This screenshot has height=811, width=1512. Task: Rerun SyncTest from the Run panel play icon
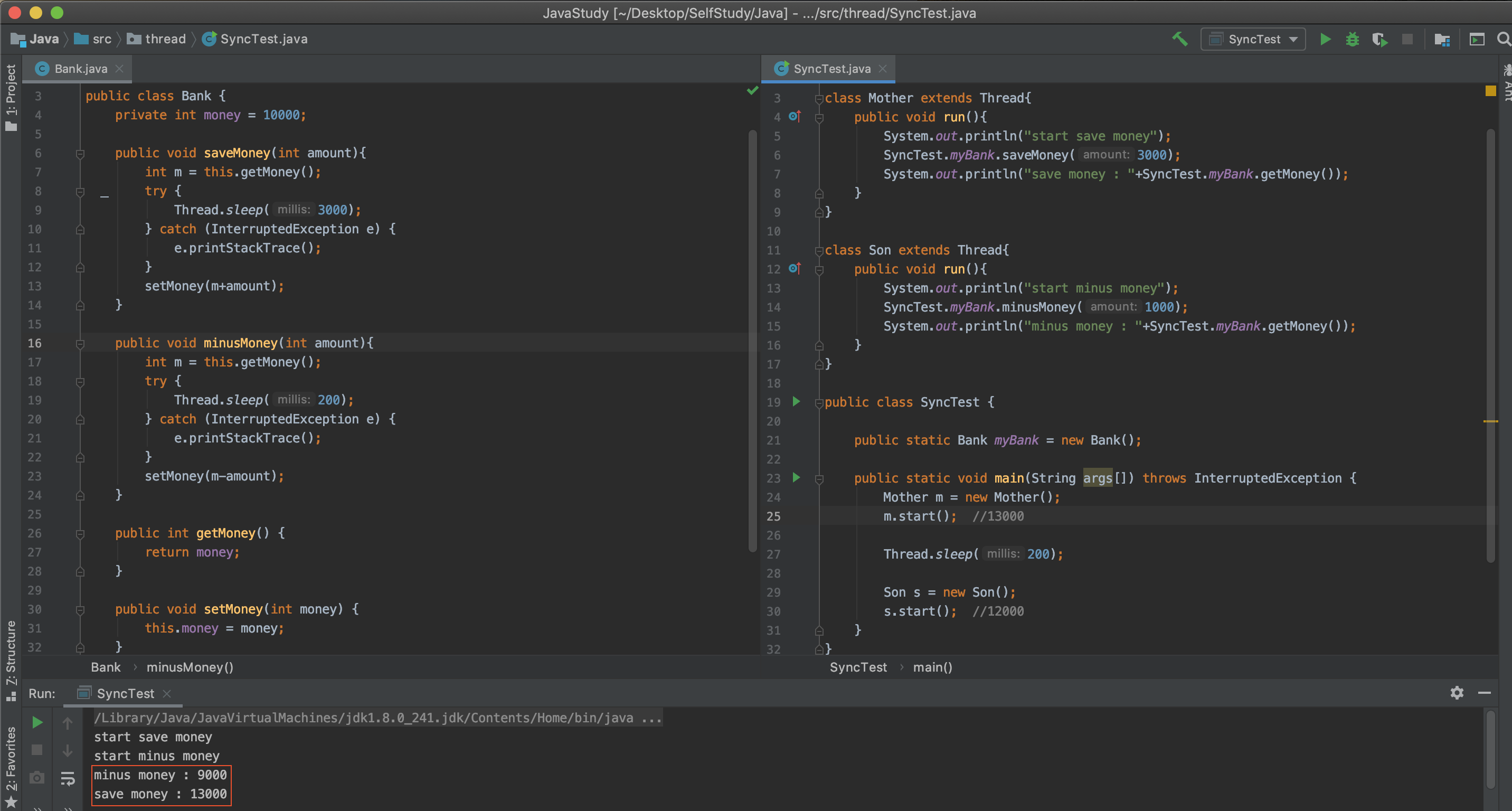[37, 722]
